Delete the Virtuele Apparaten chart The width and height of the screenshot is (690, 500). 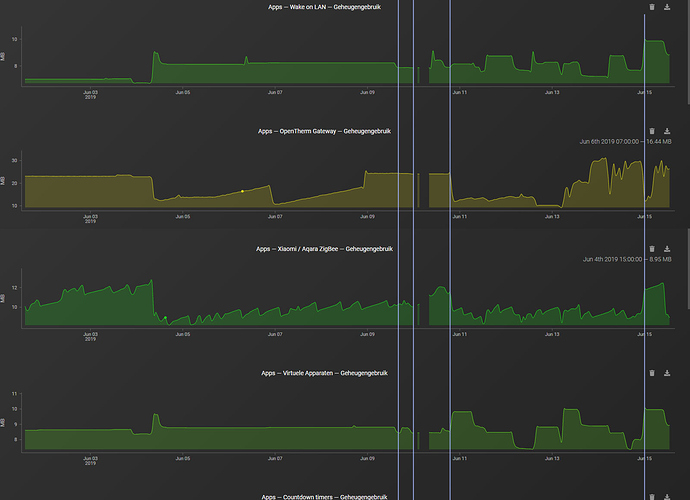(652, 373)
